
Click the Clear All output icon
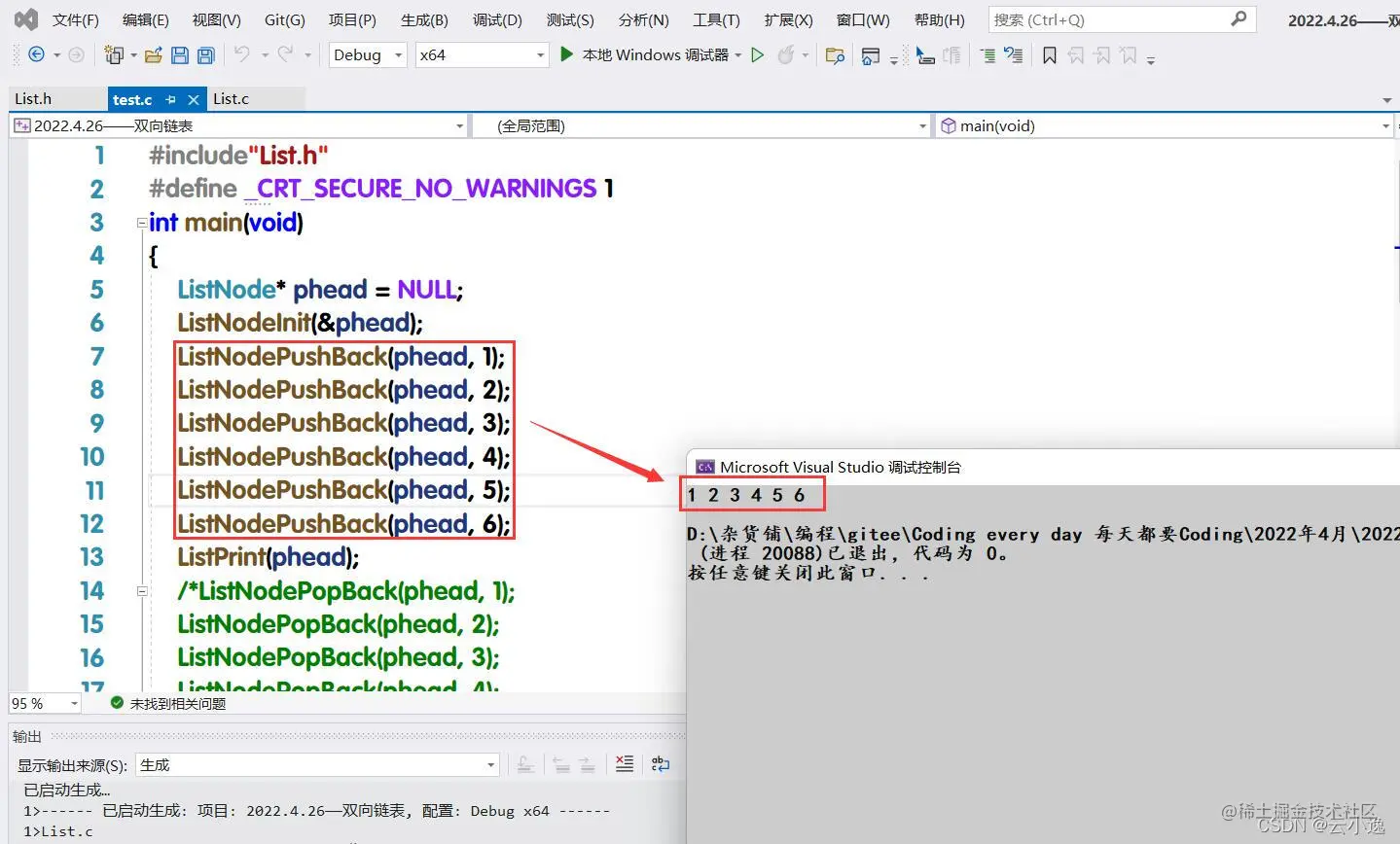[625, 764]
